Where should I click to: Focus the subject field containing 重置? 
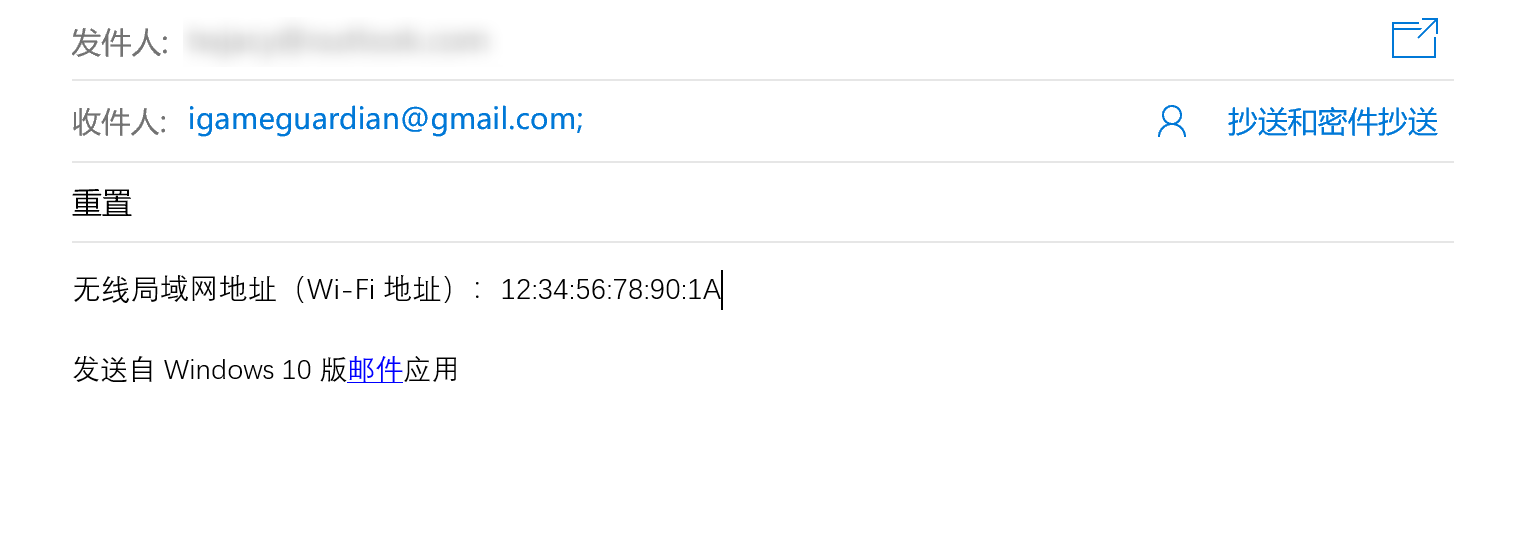(102, 203)
